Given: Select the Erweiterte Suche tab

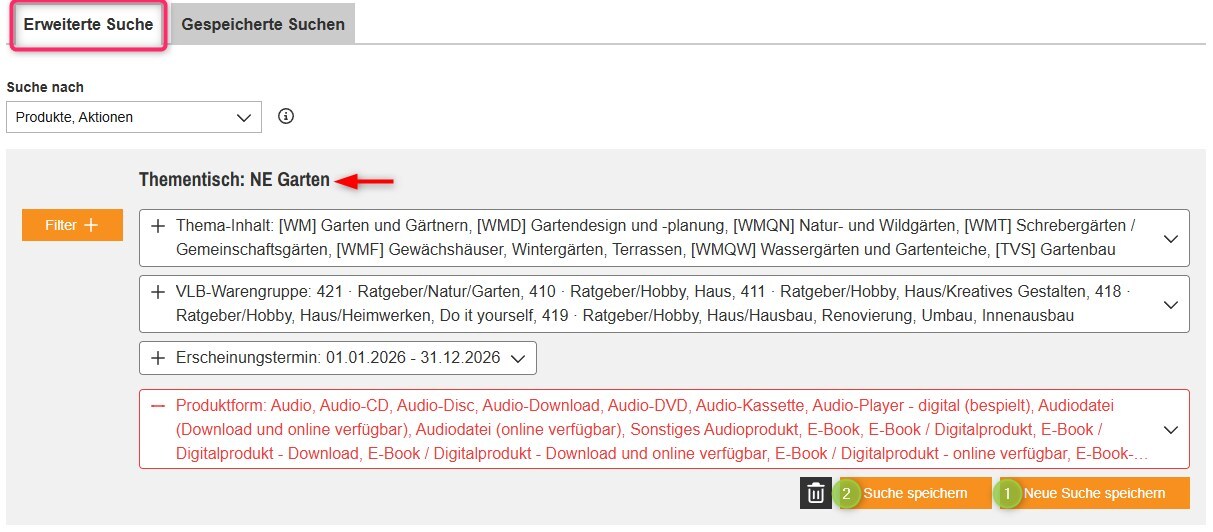Looking at the screenshot, I should pos(88,24).
